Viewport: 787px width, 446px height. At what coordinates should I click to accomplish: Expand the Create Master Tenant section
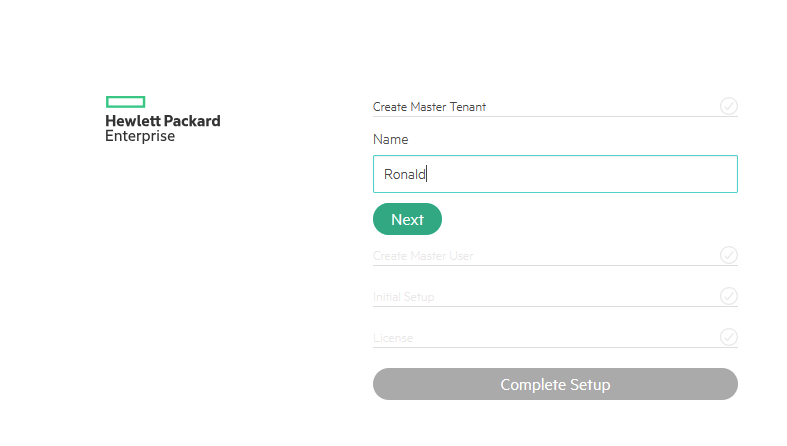pos(430,107)
